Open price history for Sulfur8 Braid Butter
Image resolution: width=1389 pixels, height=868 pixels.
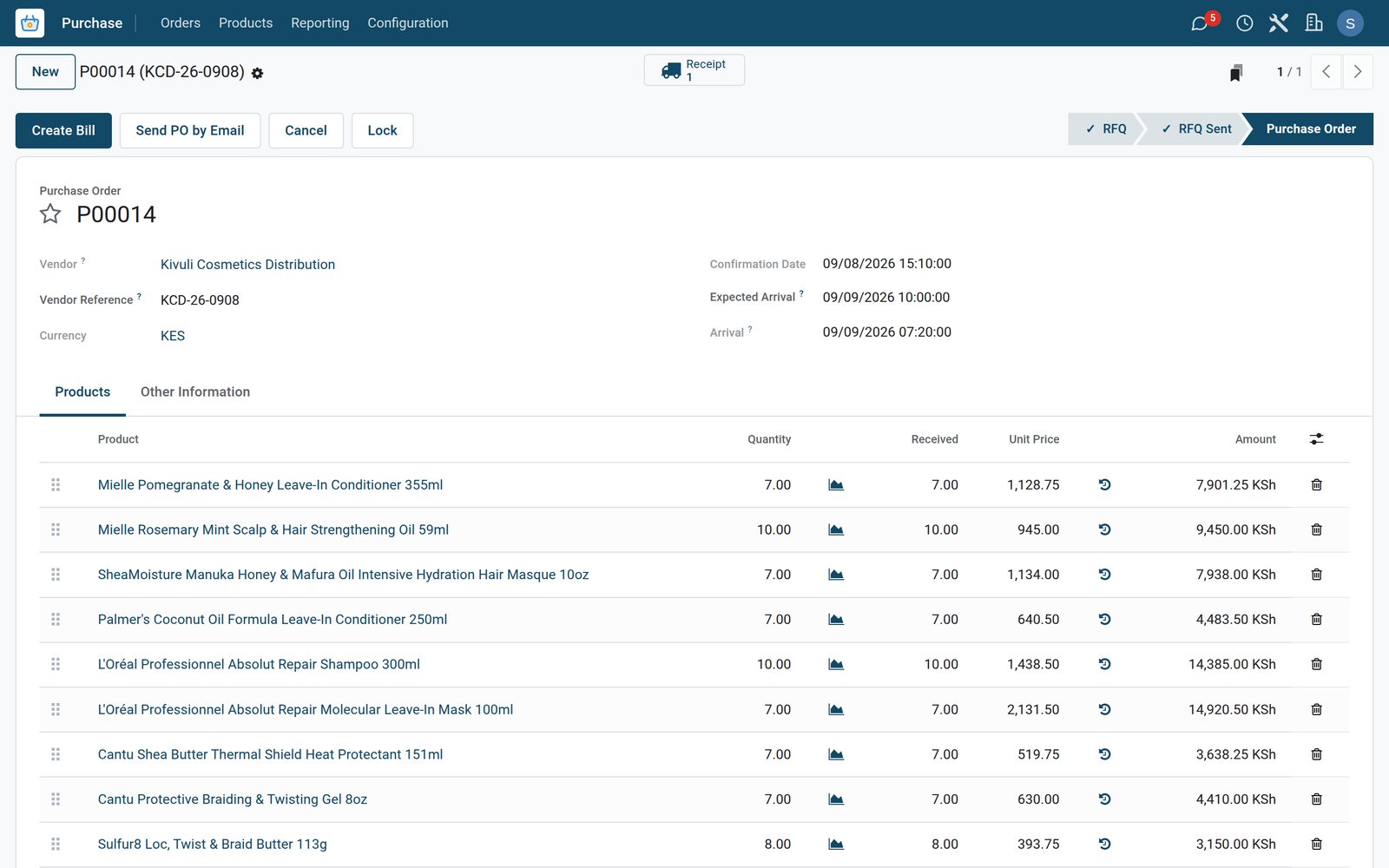pos(1104,844)
